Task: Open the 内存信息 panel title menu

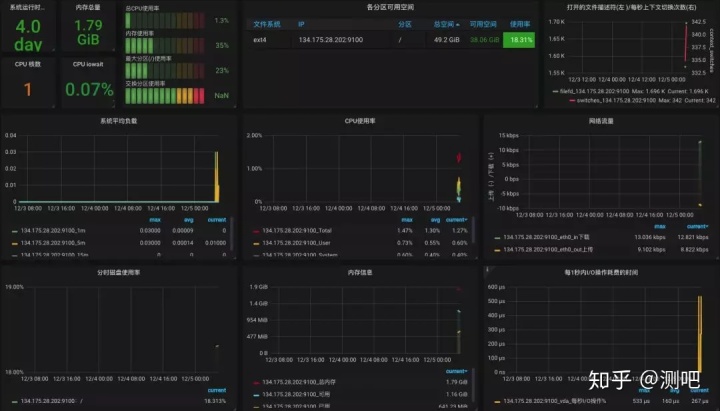Action: click(x=360, y=272)
